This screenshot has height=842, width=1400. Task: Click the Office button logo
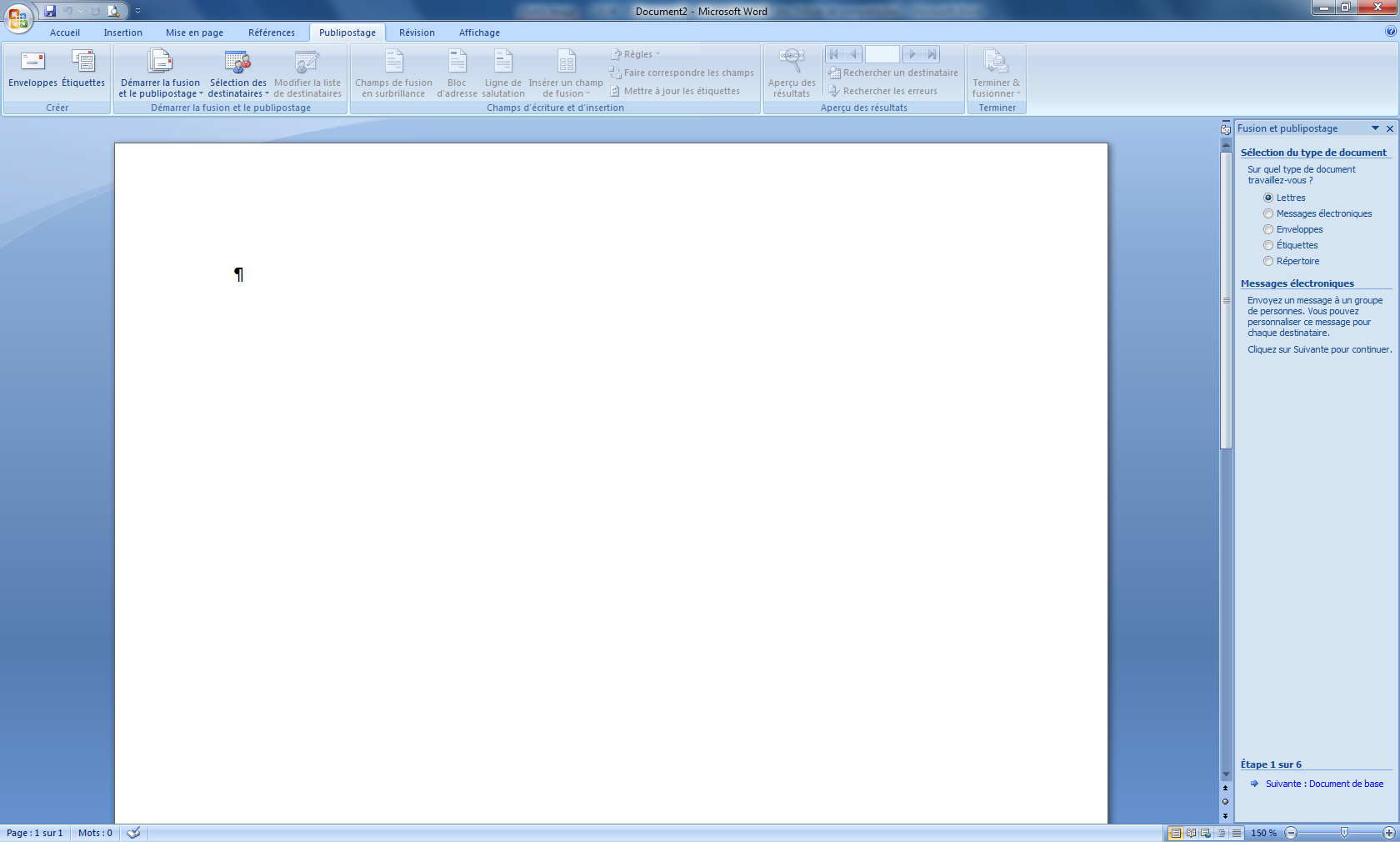tap(17, 17)
